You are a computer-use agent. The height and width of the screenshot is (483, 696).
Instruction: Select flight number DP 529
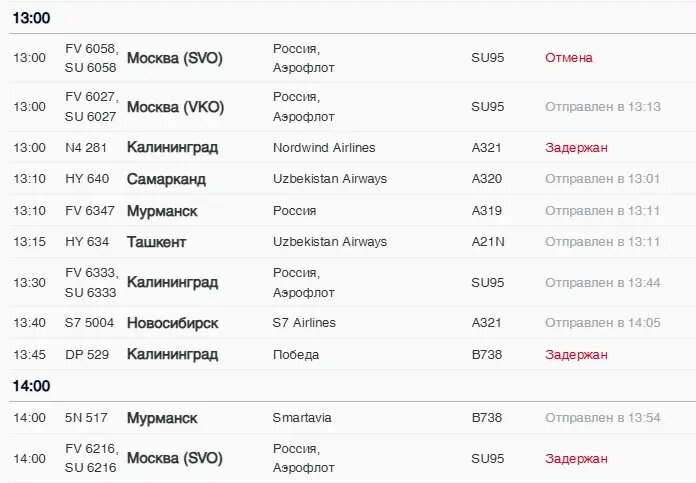coord(87,355)
